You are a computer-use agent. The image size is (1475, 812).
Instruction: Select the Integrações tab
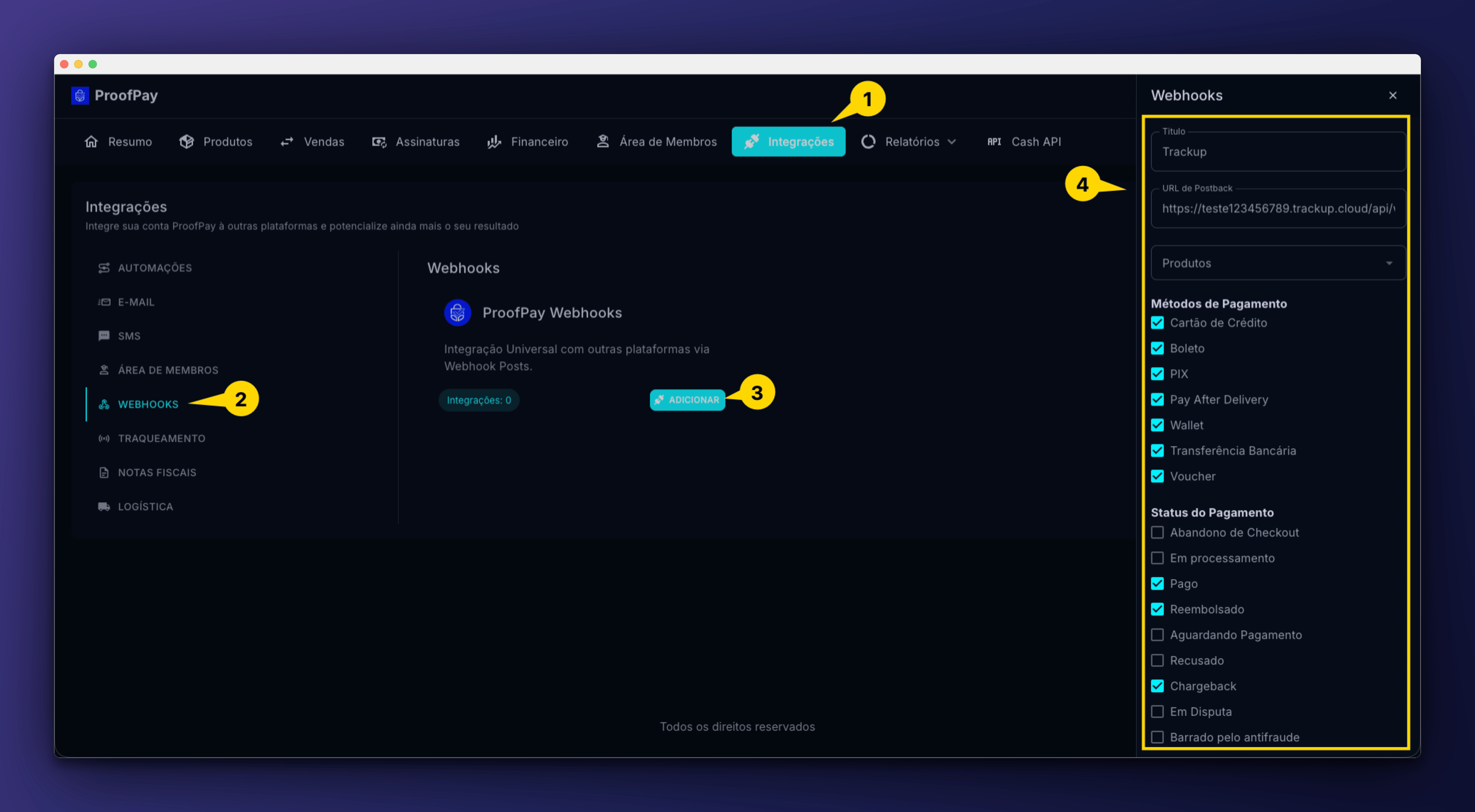coord(789,142)
